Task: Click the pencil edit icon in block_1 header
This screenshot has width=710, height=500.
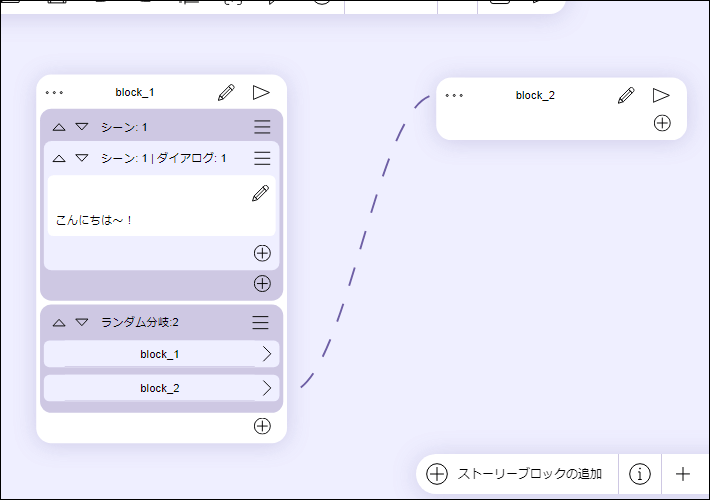Action: 226,93
